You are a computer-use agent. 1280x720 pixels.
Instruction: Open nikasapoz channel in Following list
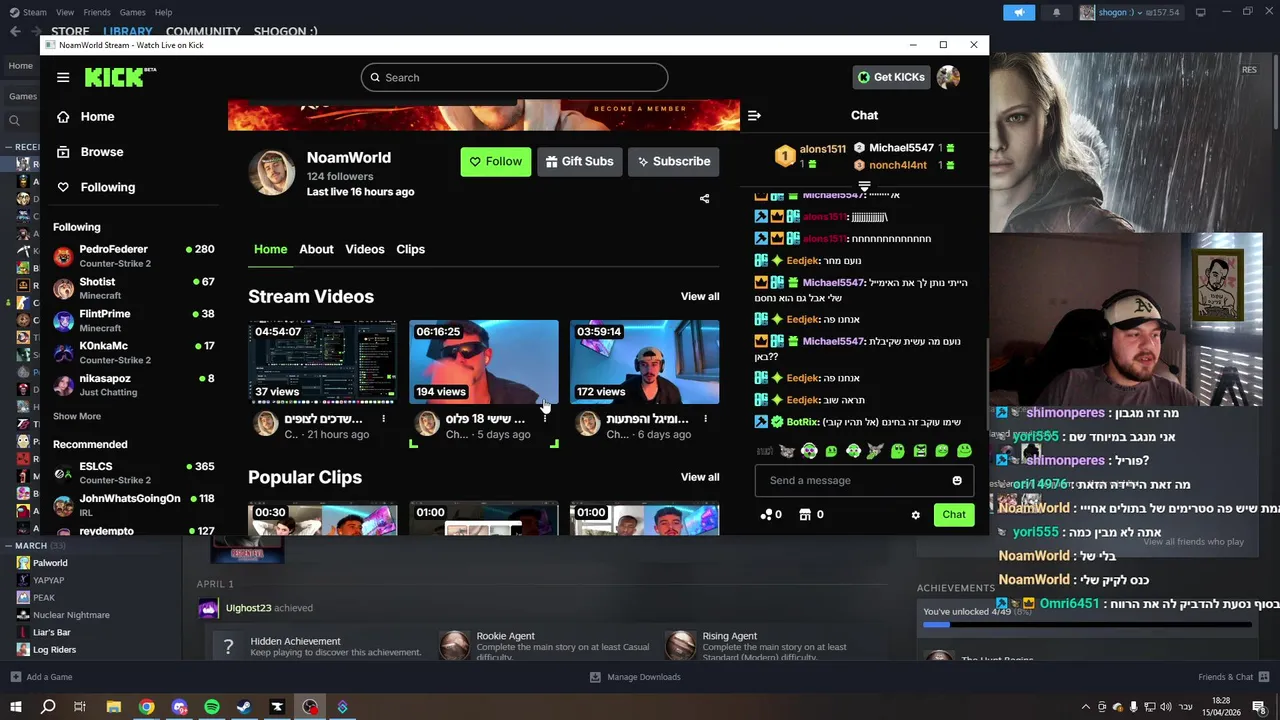(134, 385)
